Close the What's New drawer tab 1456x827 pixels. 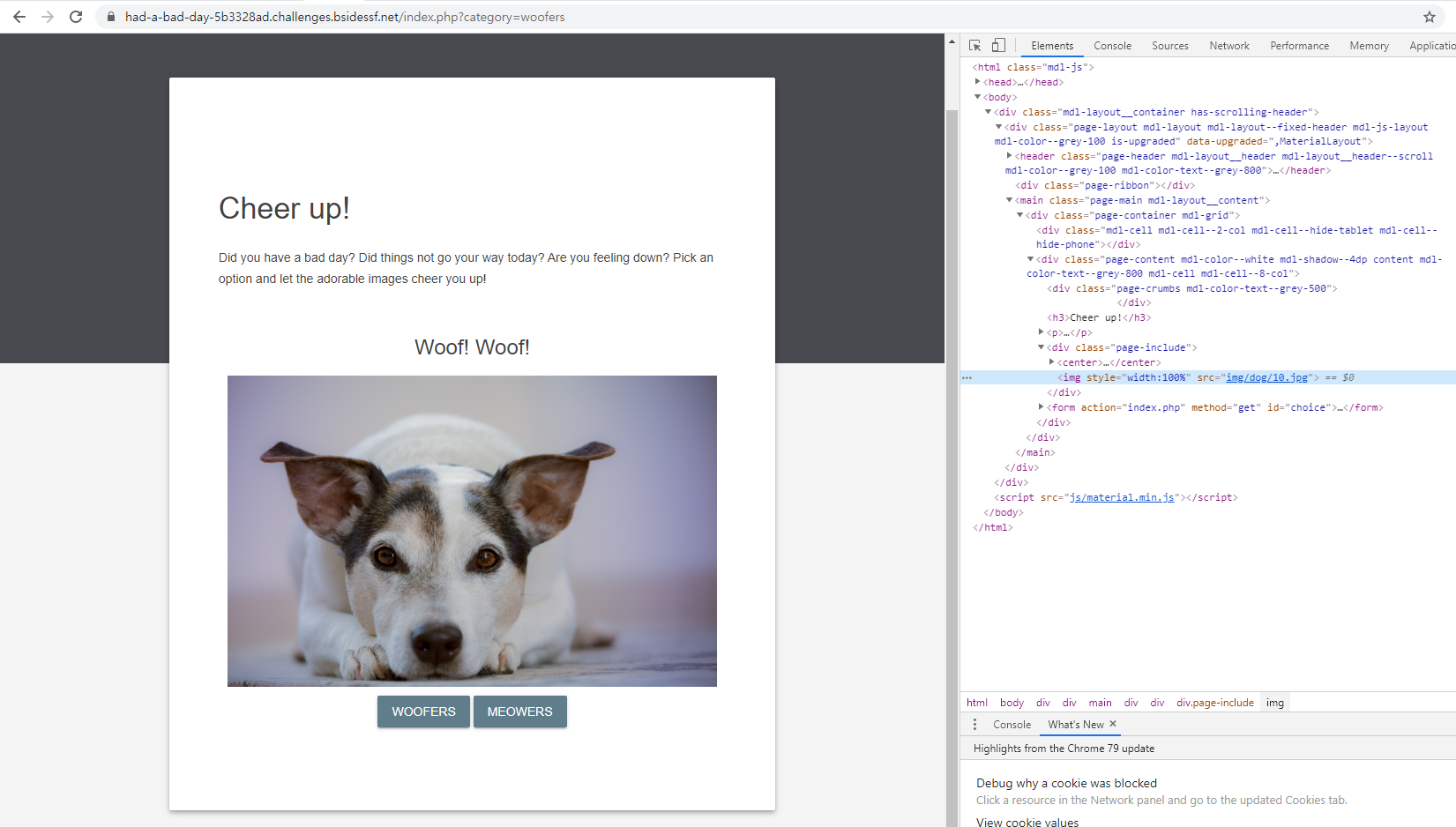pyautogui.click(x=1113, y=724)
